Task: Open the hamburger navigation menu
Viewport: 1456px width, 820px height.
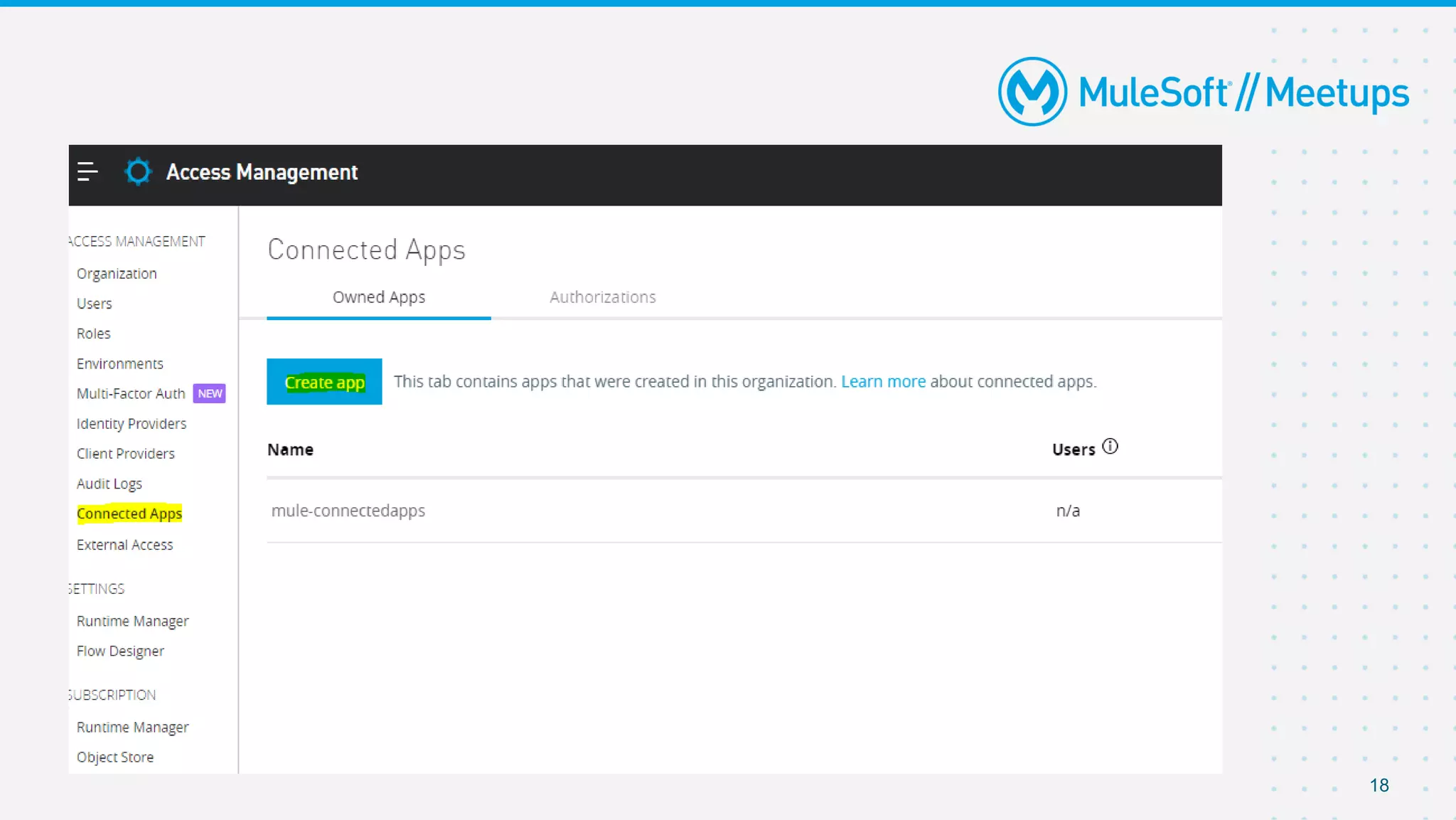Action: 87,172
